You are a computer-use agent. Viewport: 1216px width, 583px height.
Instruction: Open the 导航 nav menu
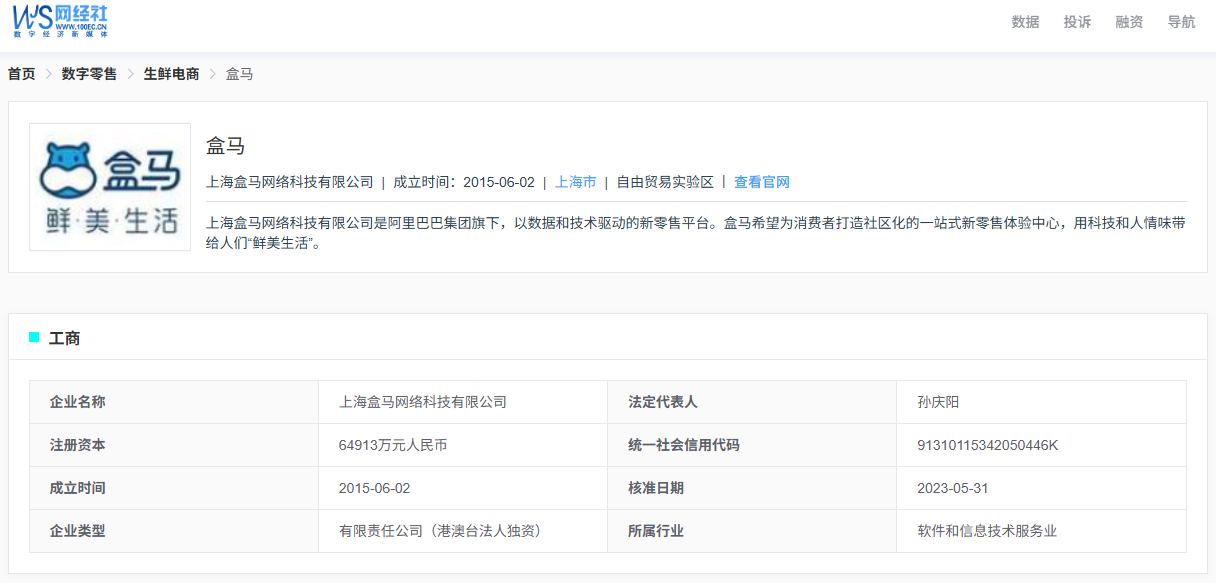coord(1181,22)
